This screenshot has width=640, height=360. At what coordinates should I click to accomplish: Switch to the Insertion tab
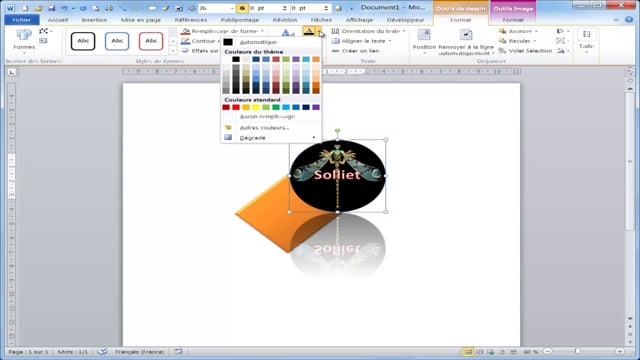click(94, 20)
